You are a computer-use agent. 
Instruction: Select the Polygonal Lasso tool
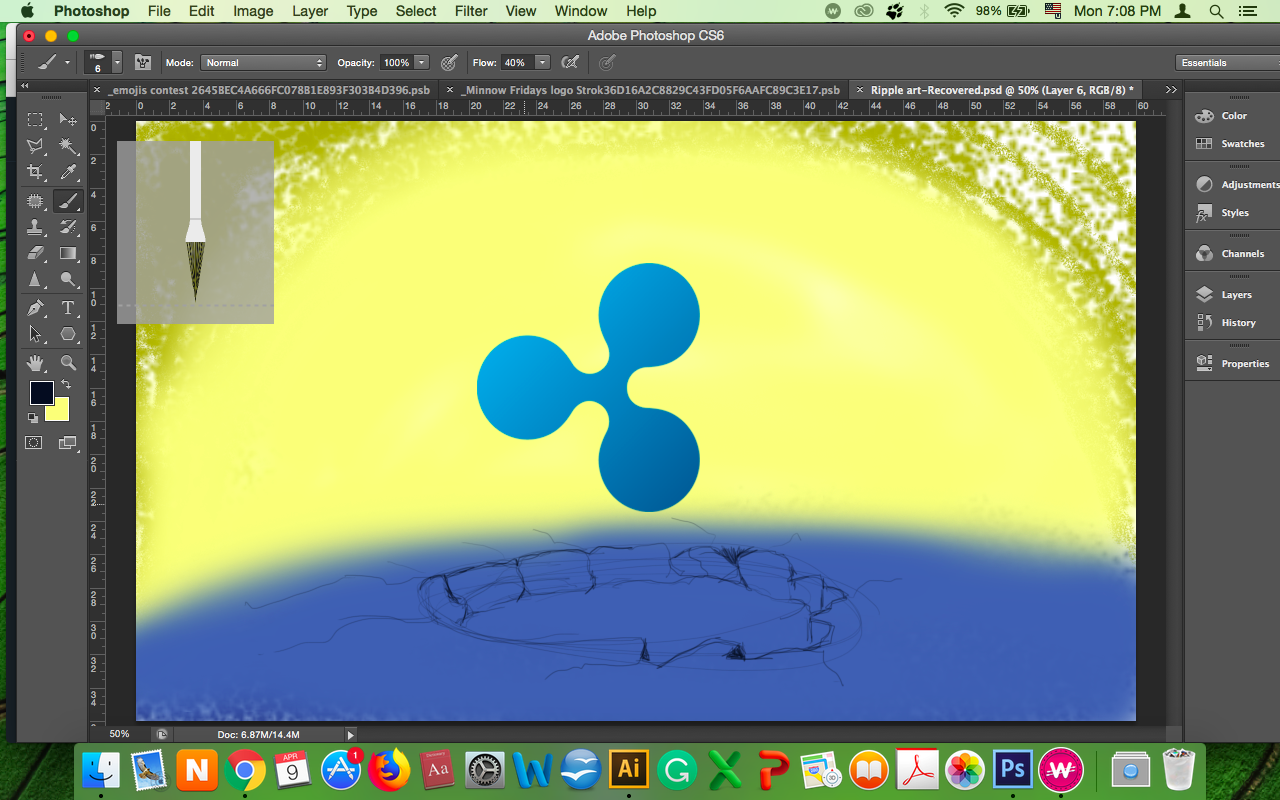35,147
